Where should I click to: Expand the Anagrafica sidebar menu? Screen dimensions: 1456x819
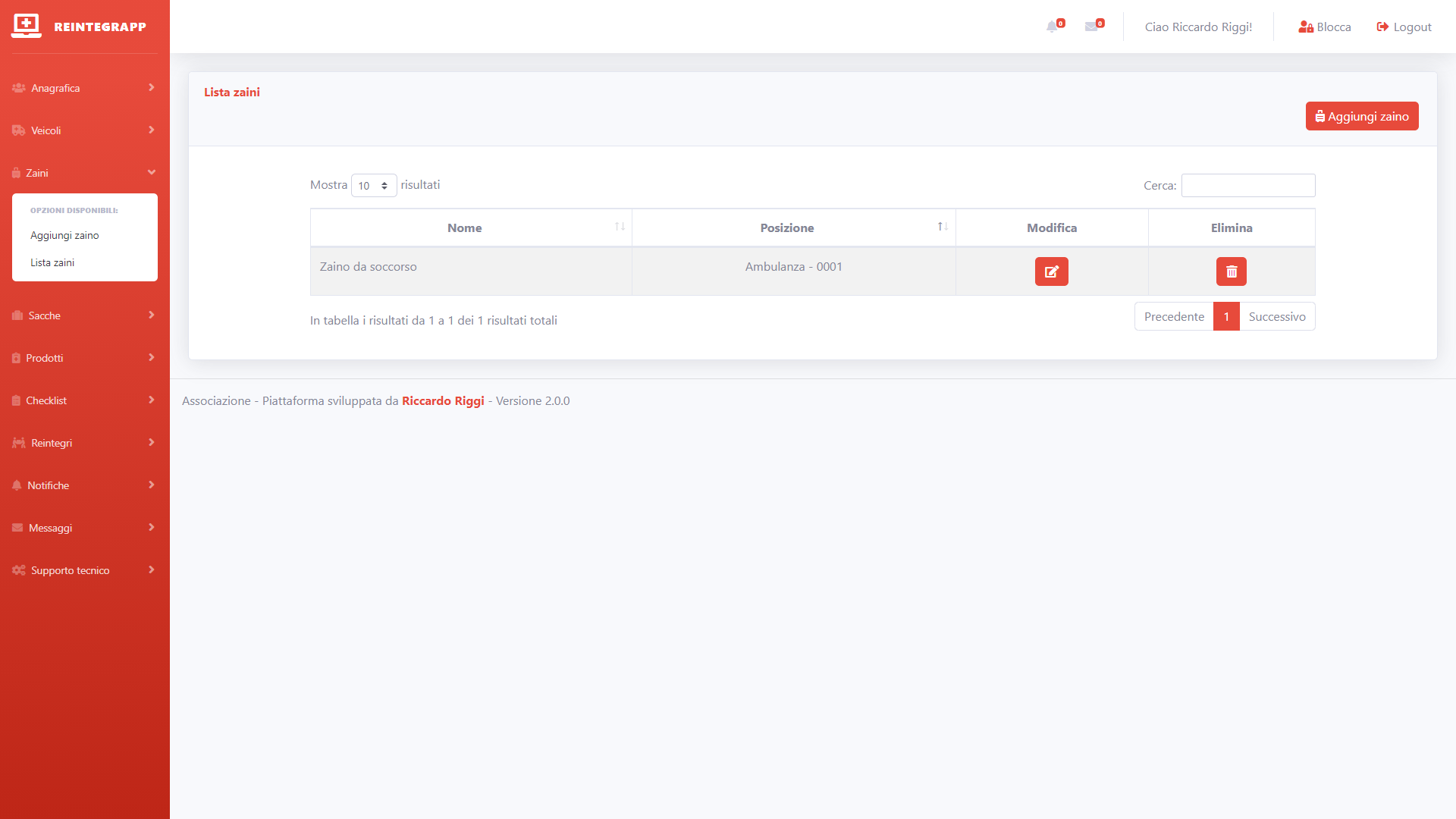(84, 88)
